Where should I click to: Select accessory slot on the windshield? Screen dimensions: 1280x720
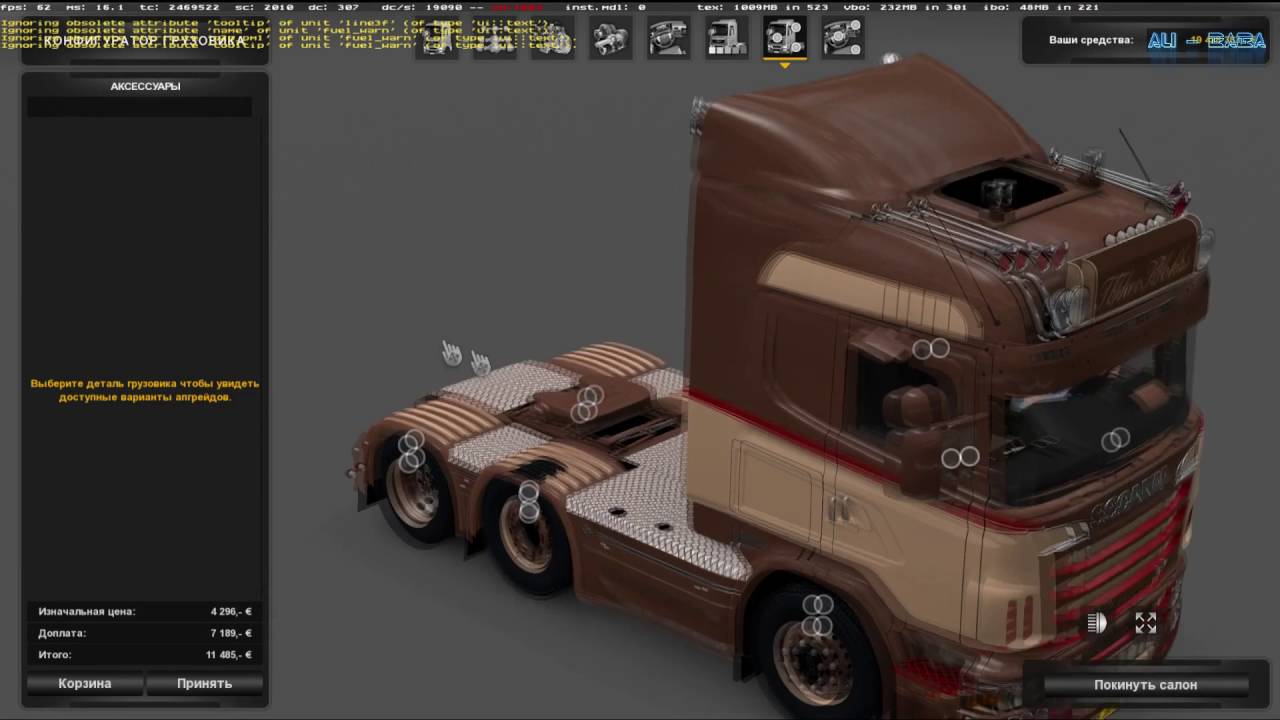point(1116,439)
